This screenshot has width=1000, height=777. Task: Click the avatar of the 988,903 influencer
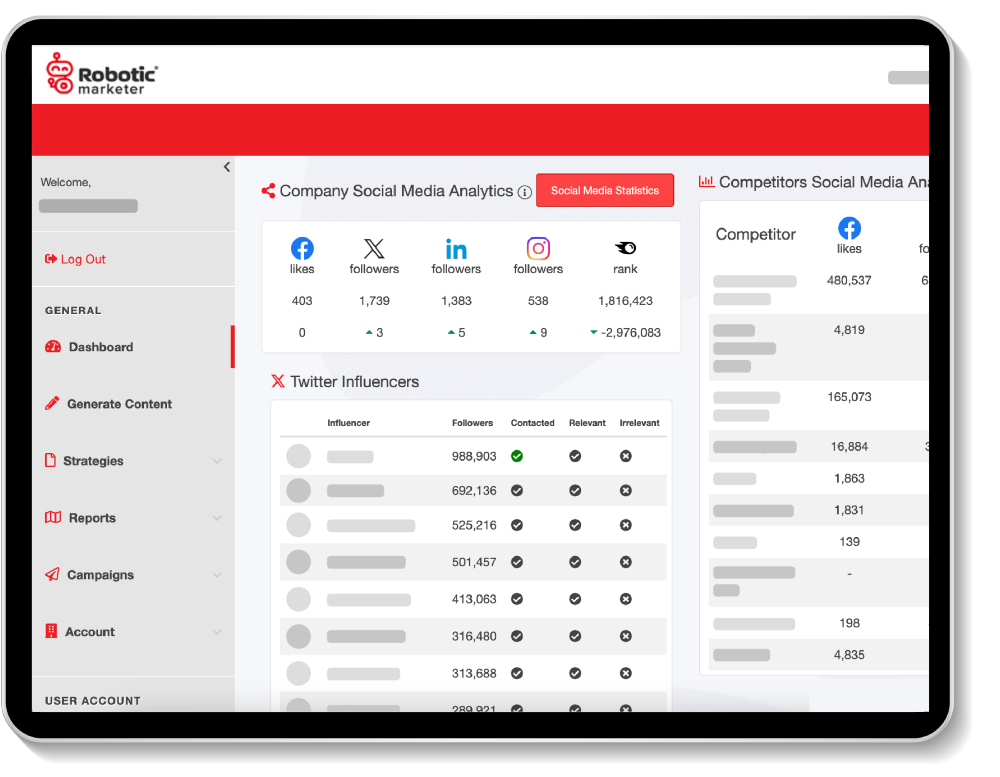(x=298, y=456)
